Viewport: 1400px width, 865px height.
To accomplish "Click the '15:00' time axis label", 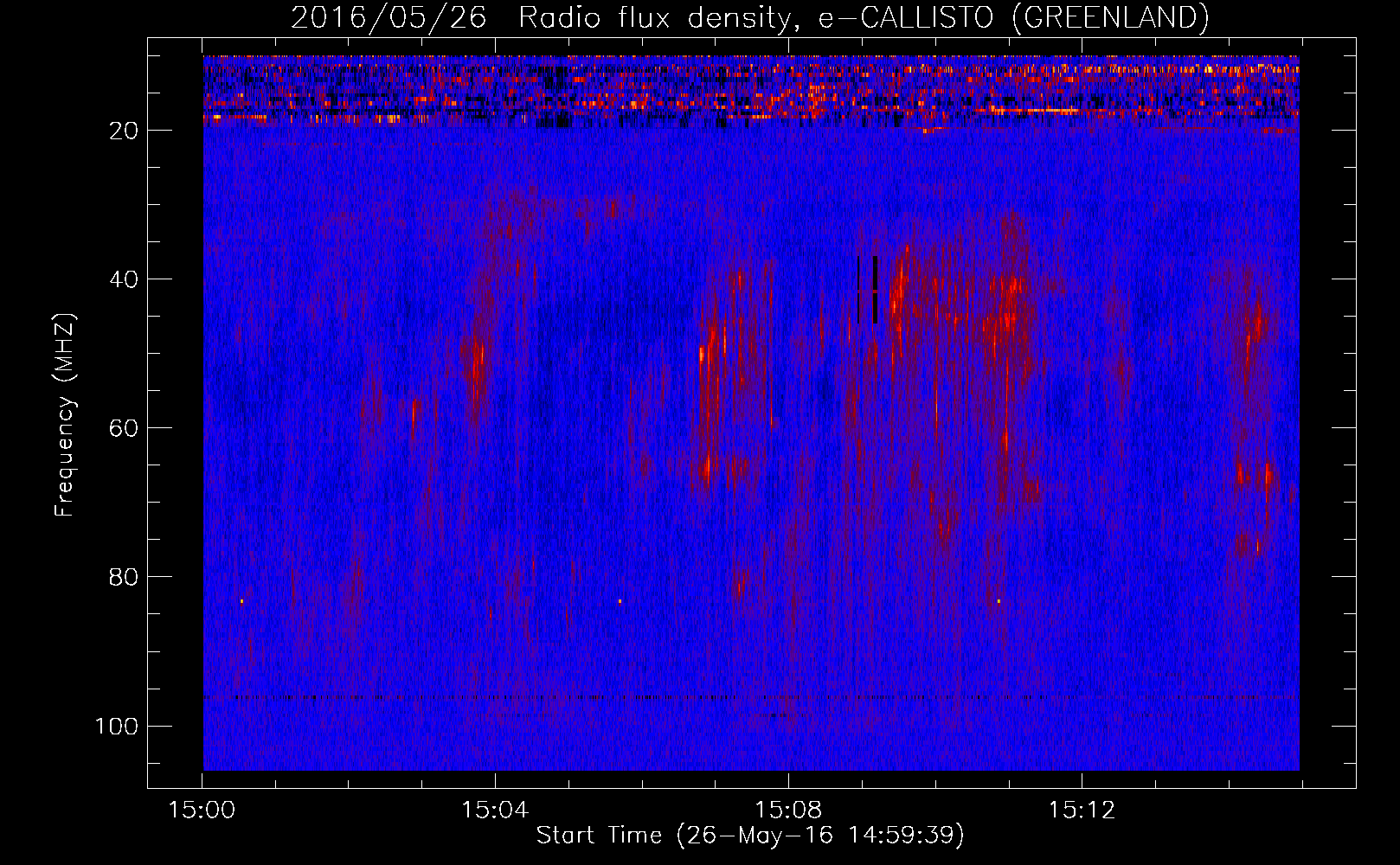I will pos(202,811).
